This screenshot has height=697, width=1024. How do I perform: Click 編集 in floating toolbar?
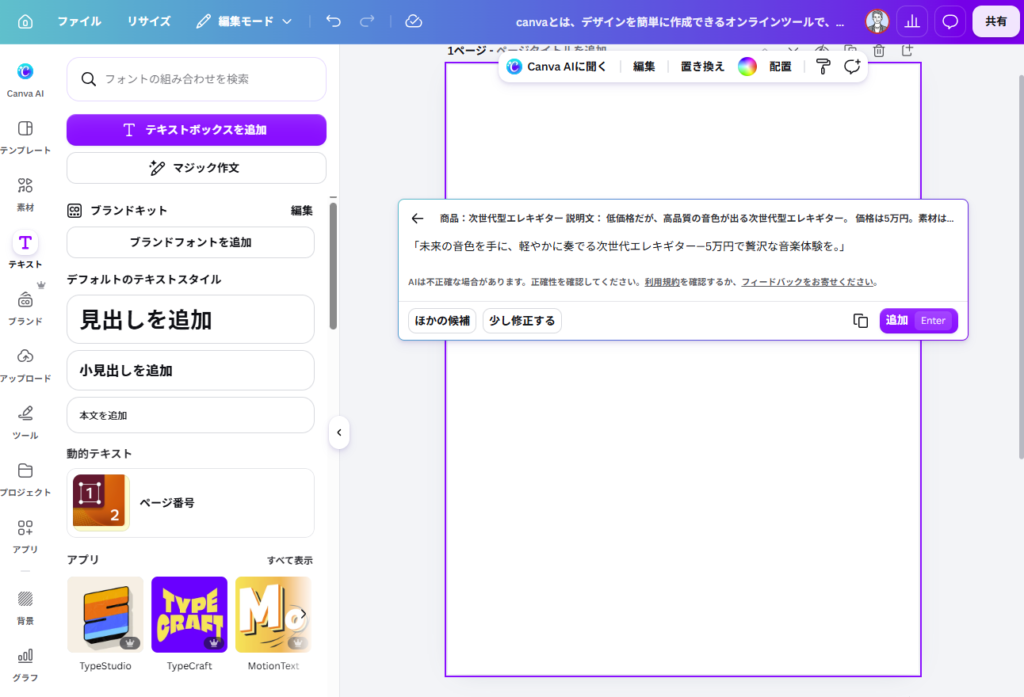(x=644, y=67)
